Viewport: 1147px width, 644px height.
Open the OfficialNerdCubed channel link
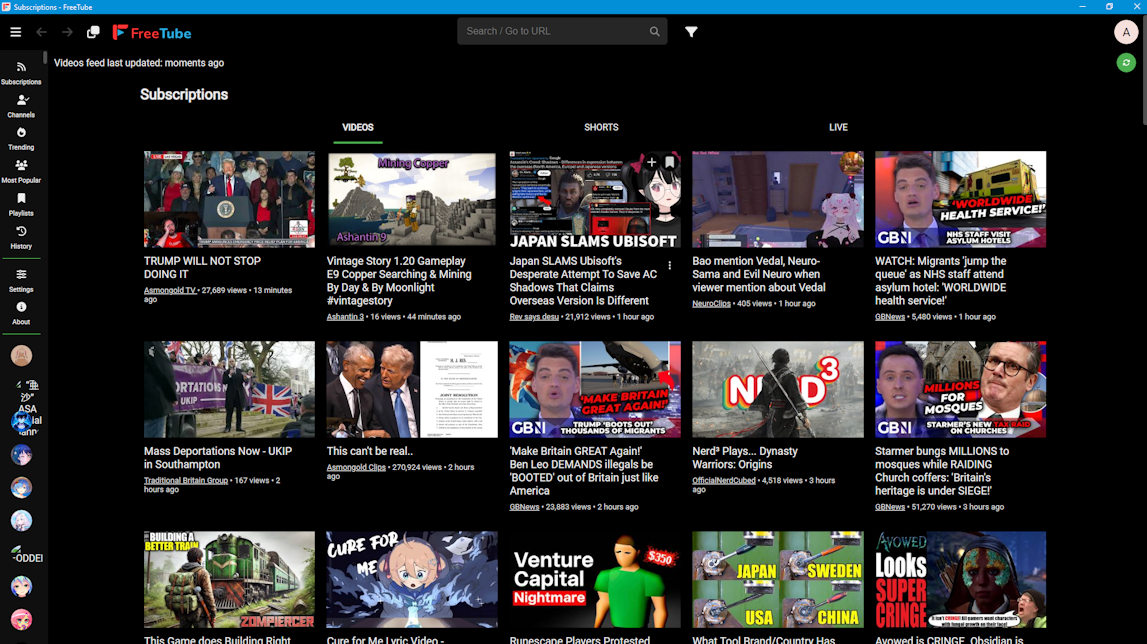(x=723, y=481)
